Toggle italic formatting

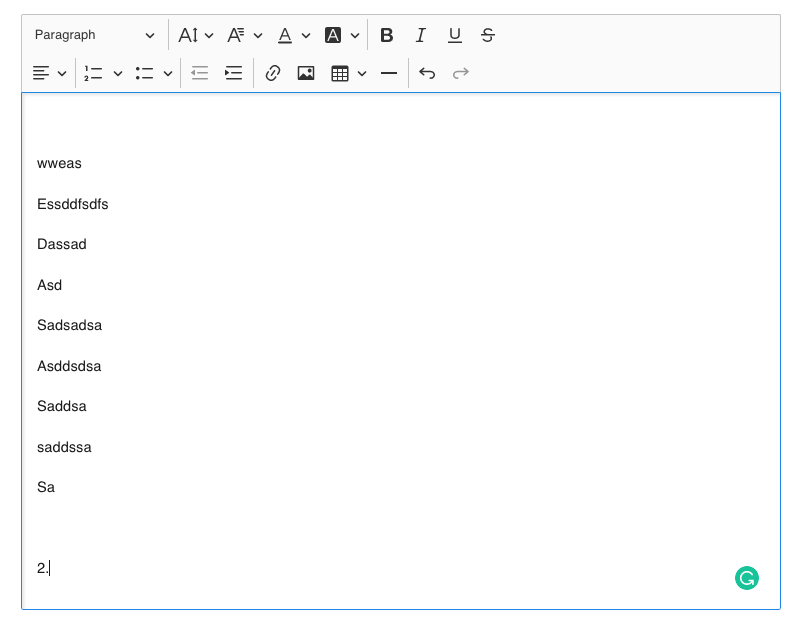pyautogui.click(x=420, y=34)
